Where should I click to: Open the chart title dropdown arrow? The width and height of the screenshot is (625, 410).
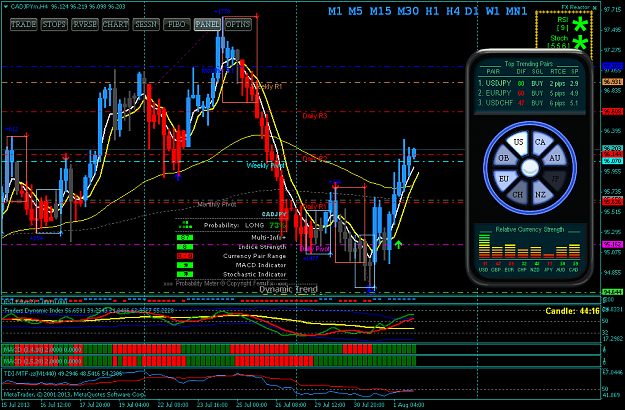point(6,7)
